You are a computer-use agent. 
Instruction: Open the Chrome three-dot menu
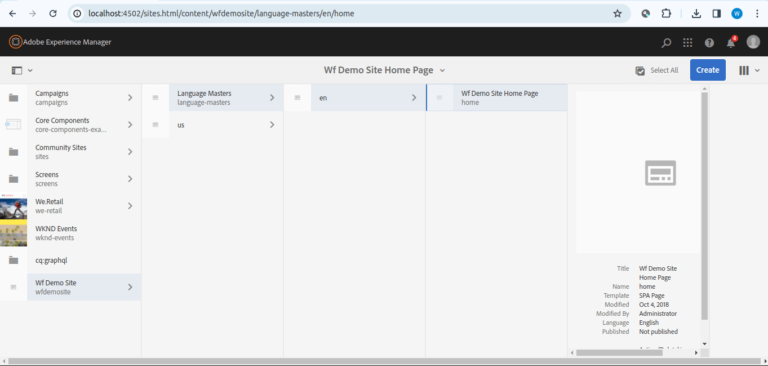[x=757, y=14]
